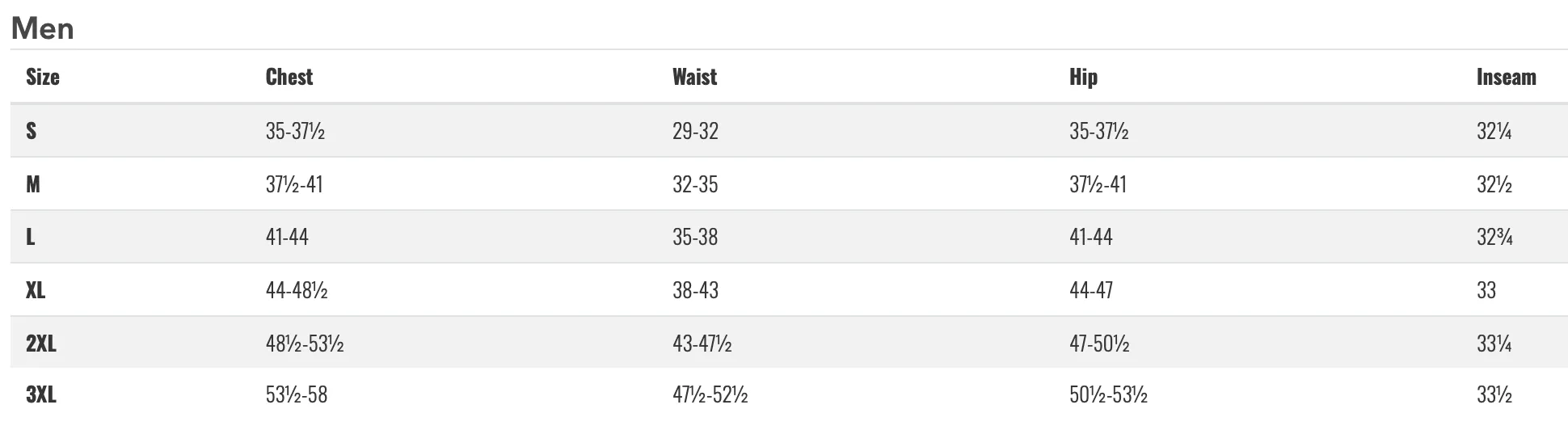1568x430 pixels.
Task: Select the 3XL chest value 53½-58
Action: 297,394
